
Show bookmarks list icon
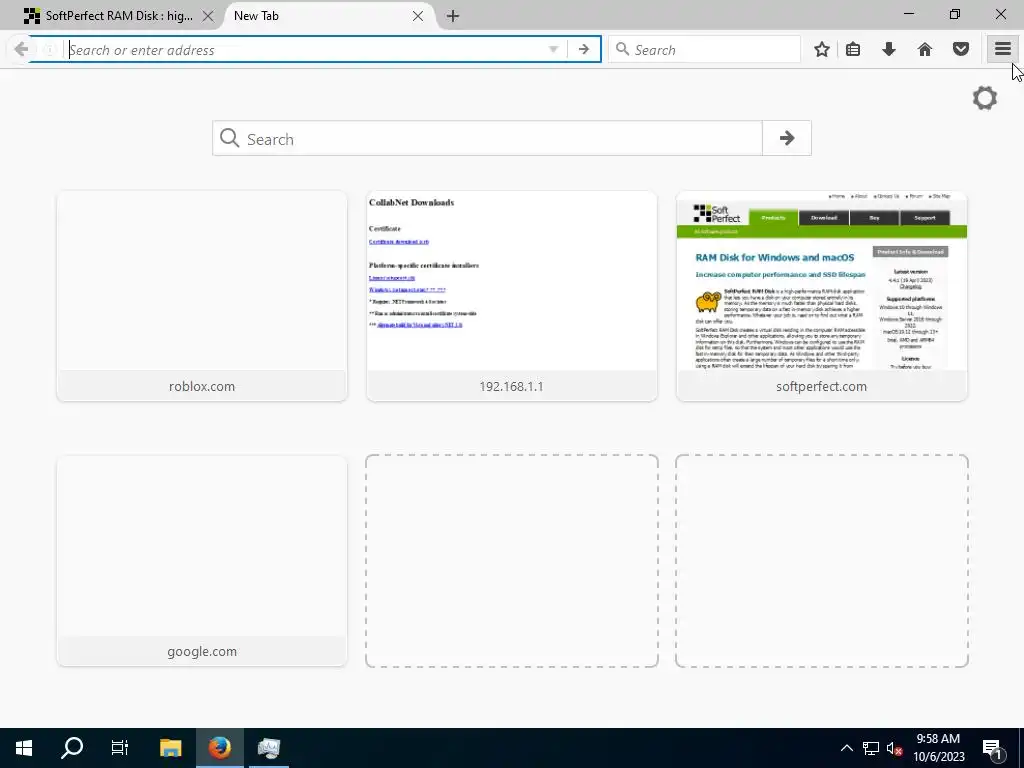[x=853, y=49]
